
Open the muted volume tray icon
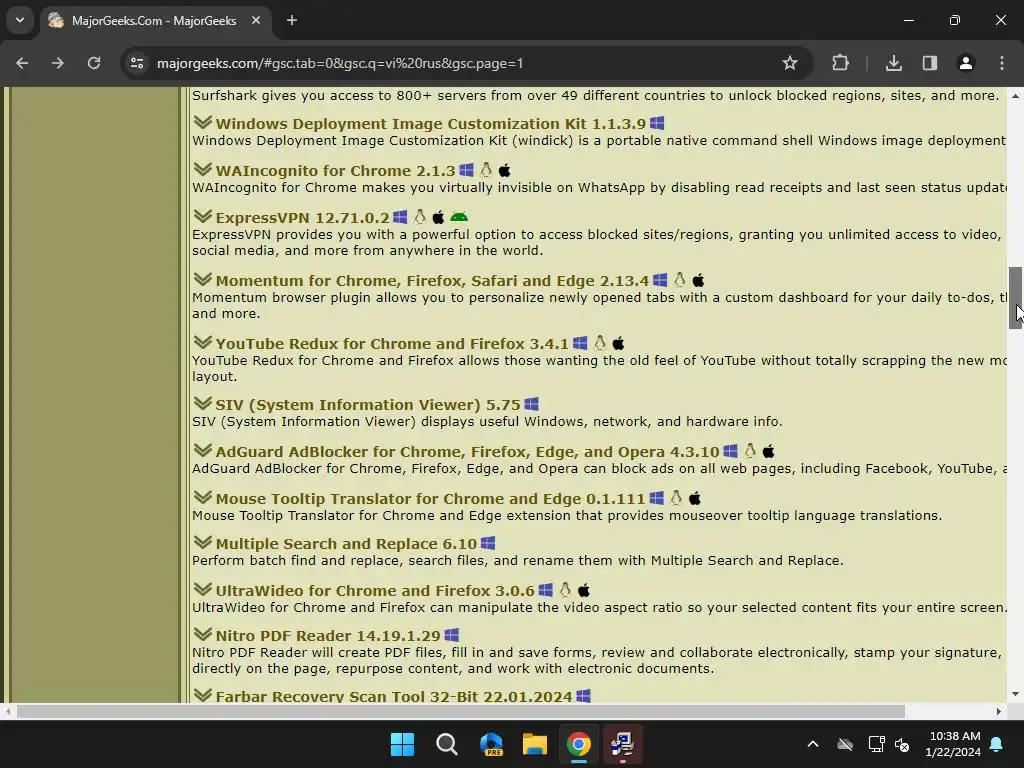[902, 744]
